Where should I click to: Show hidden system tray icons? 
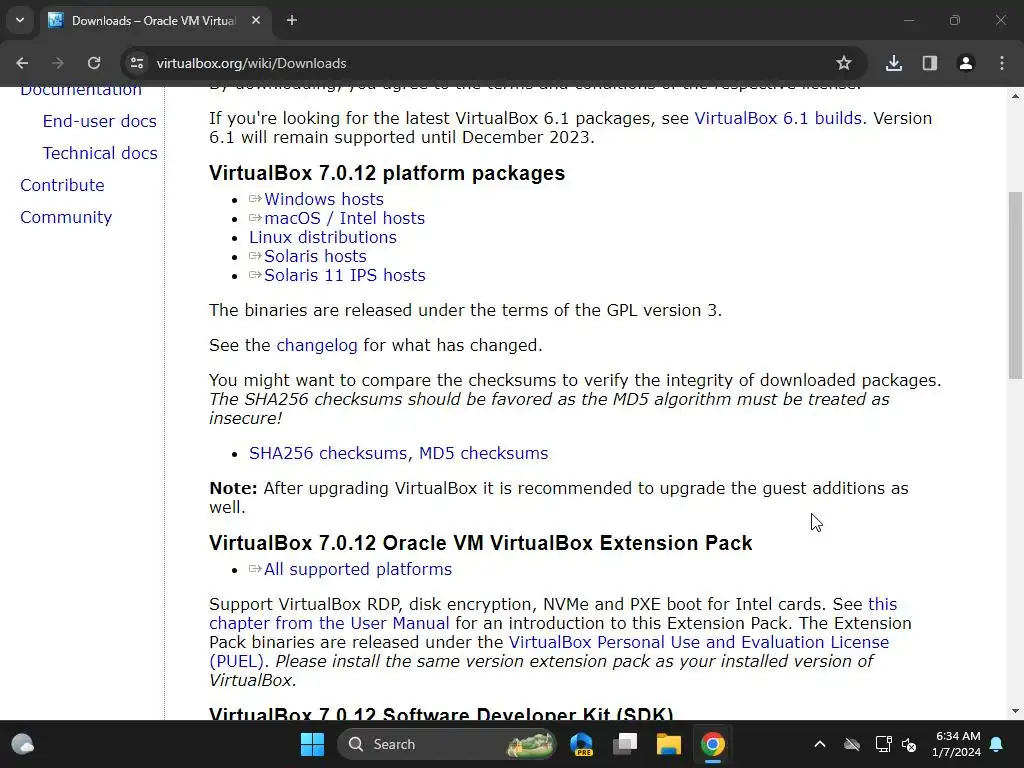tap(820, 744)
